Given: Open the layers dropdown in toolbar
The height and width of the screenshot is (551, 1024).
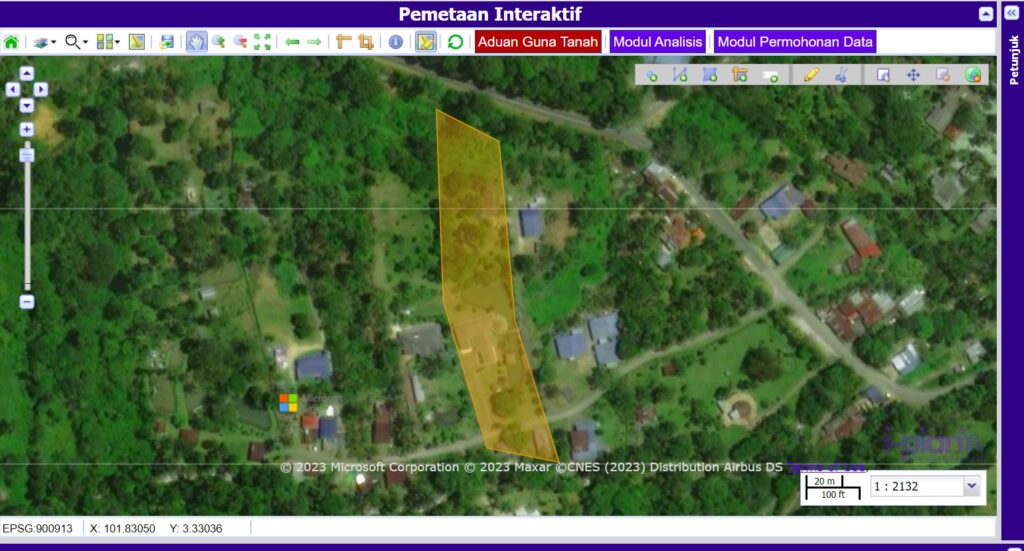Looking at the screenshot, I should pos(44,42).
